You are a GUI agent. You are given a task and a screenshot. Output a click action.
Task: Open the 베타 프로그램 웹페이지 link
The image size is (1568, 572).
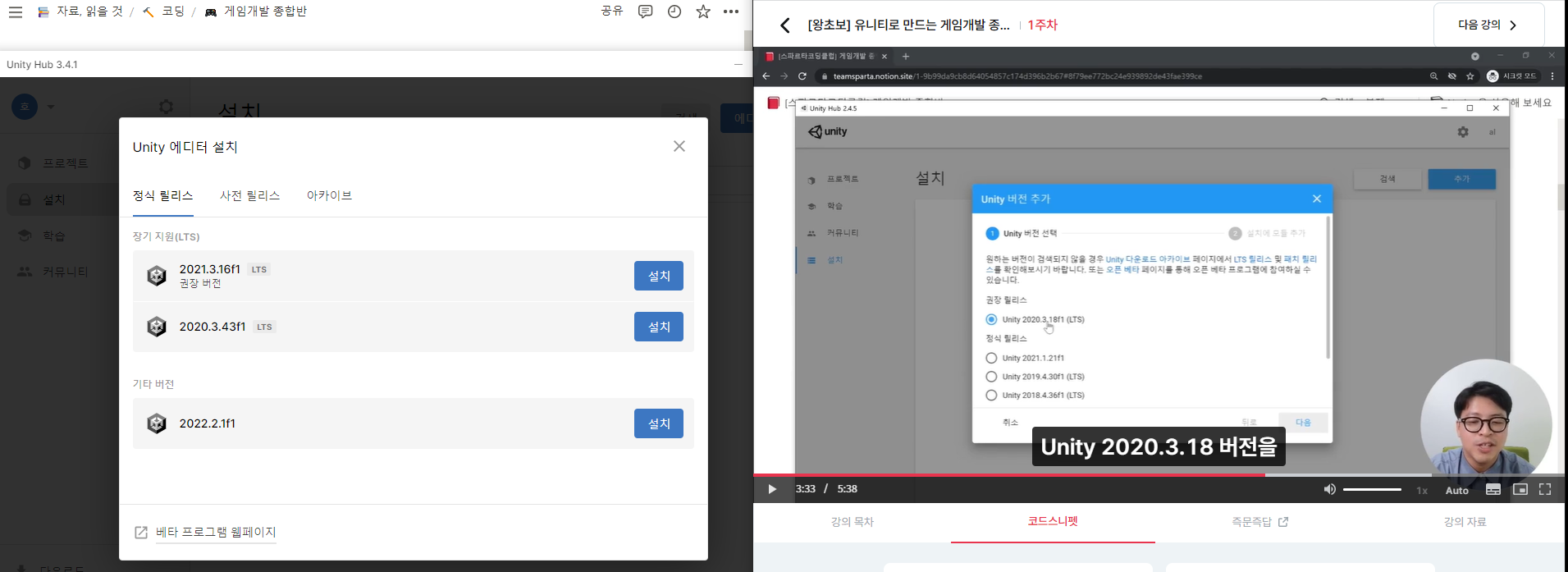pos(216,533)
